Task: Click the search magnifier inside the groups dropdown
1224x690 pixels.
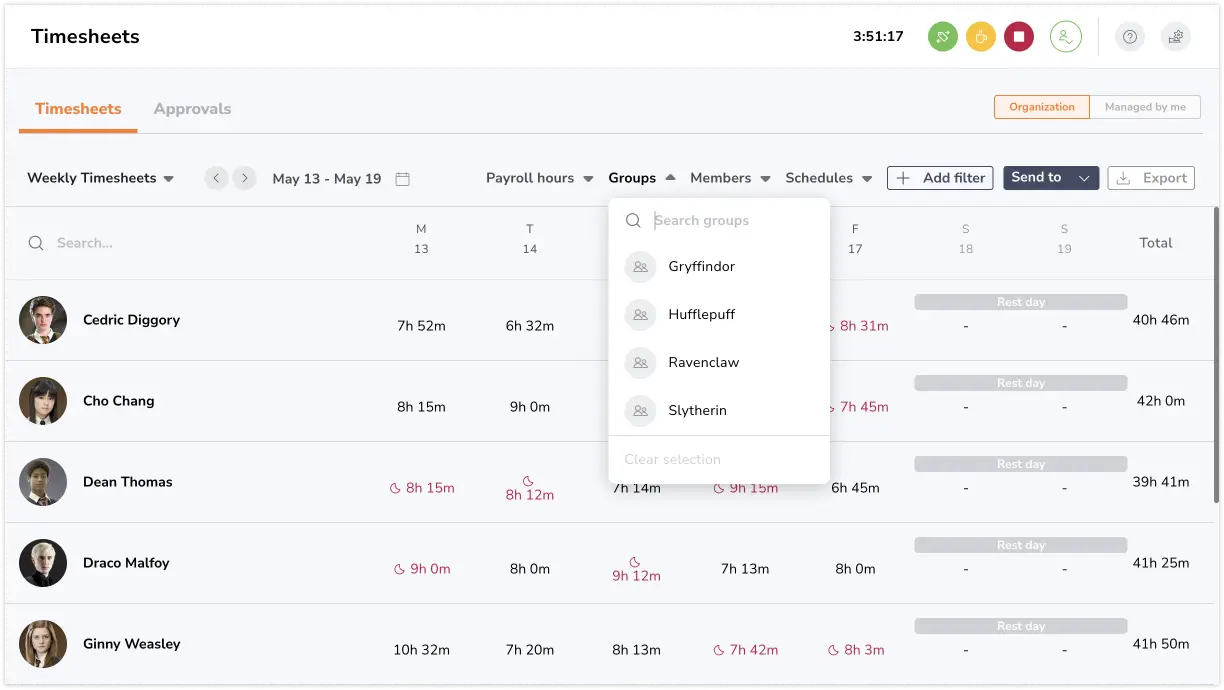Action: (x=633, y=220)
